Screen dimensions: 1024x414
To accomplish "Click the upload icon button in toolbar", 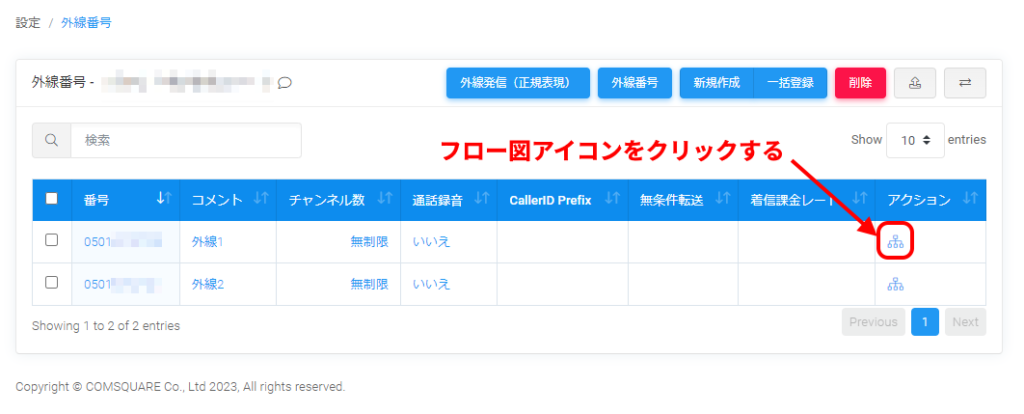I will point(915,84).
